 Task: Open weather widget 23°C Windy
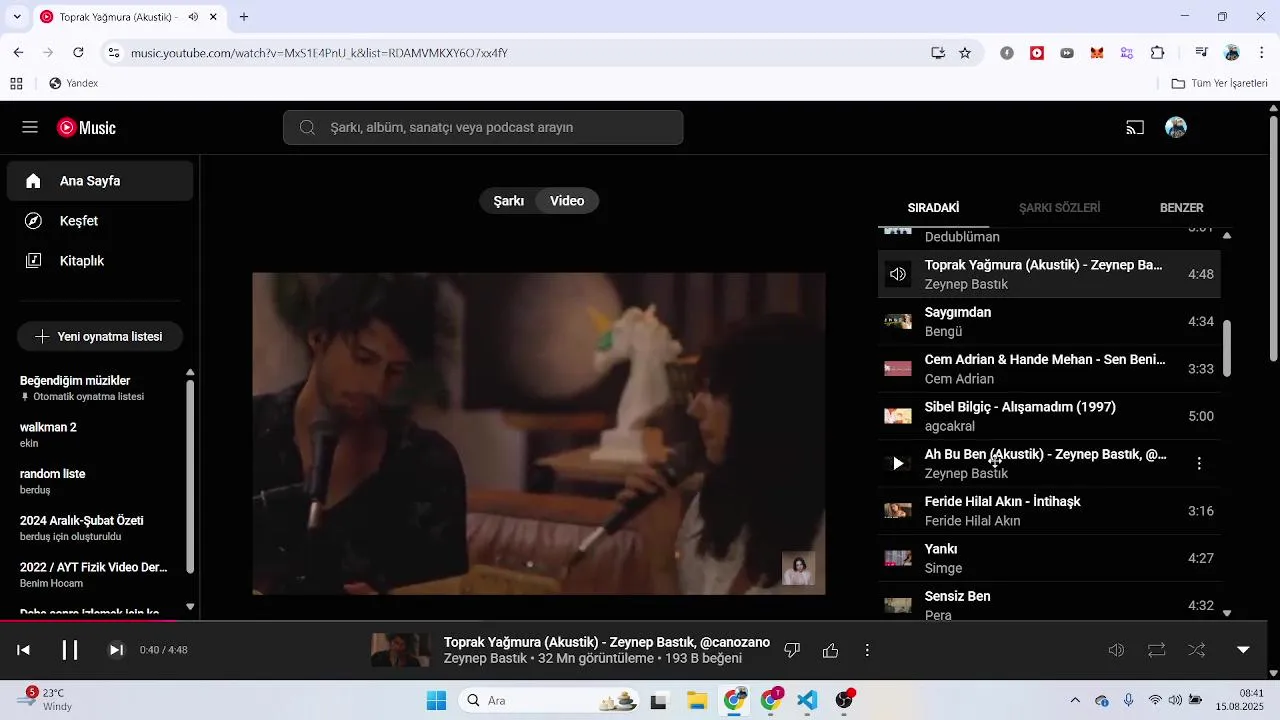tap(42, 700)
